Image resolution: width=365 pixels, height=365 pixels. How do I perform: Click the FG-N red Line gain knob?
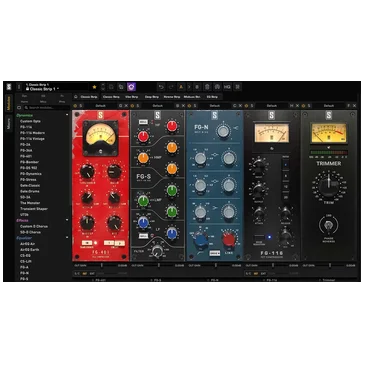(x=229, y=239)
